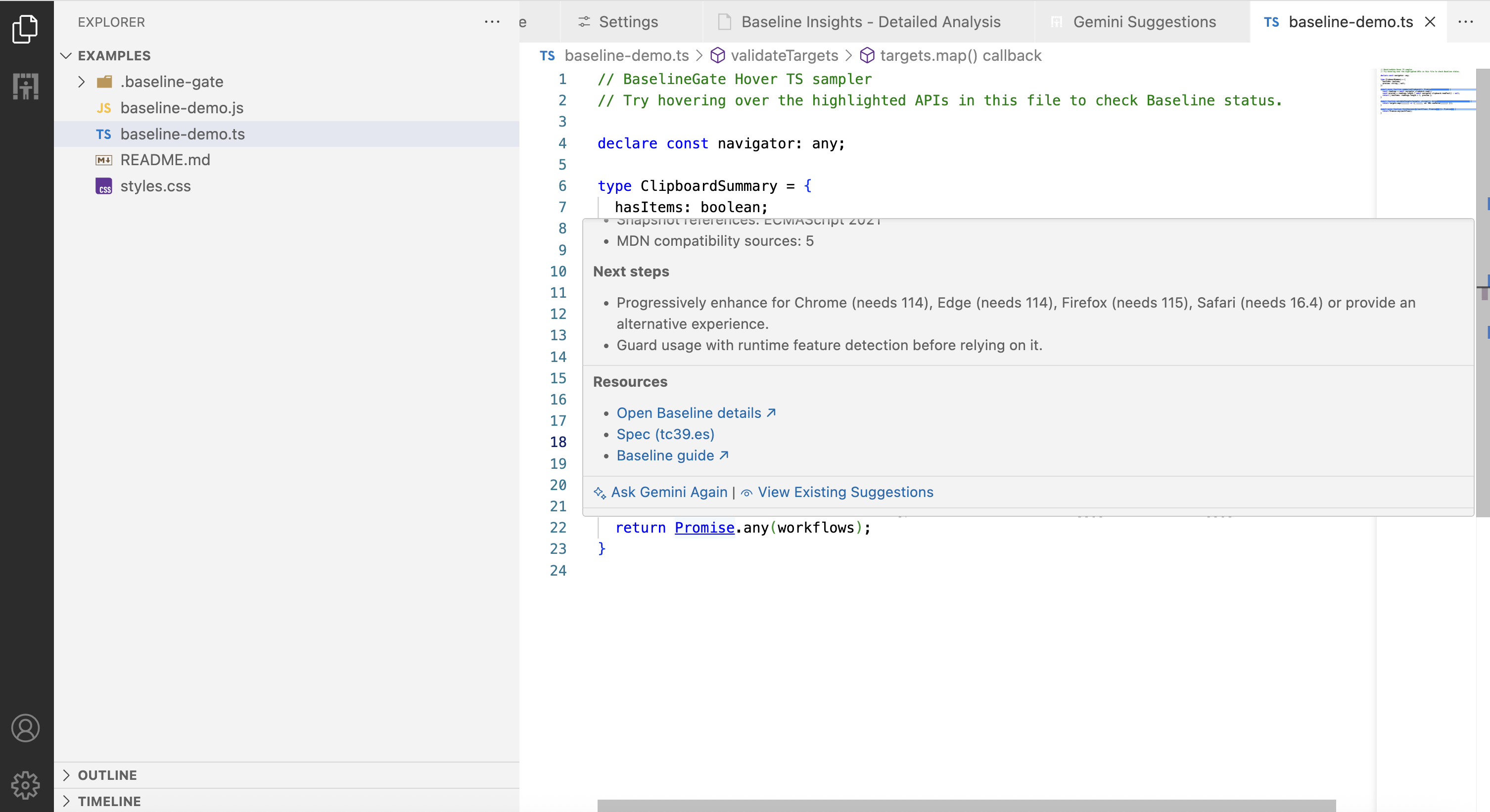Image resolution: width=1490 pixels, height=812 pixels.
Task: Click View Existing Suggestions link
Action: [845, 492]
